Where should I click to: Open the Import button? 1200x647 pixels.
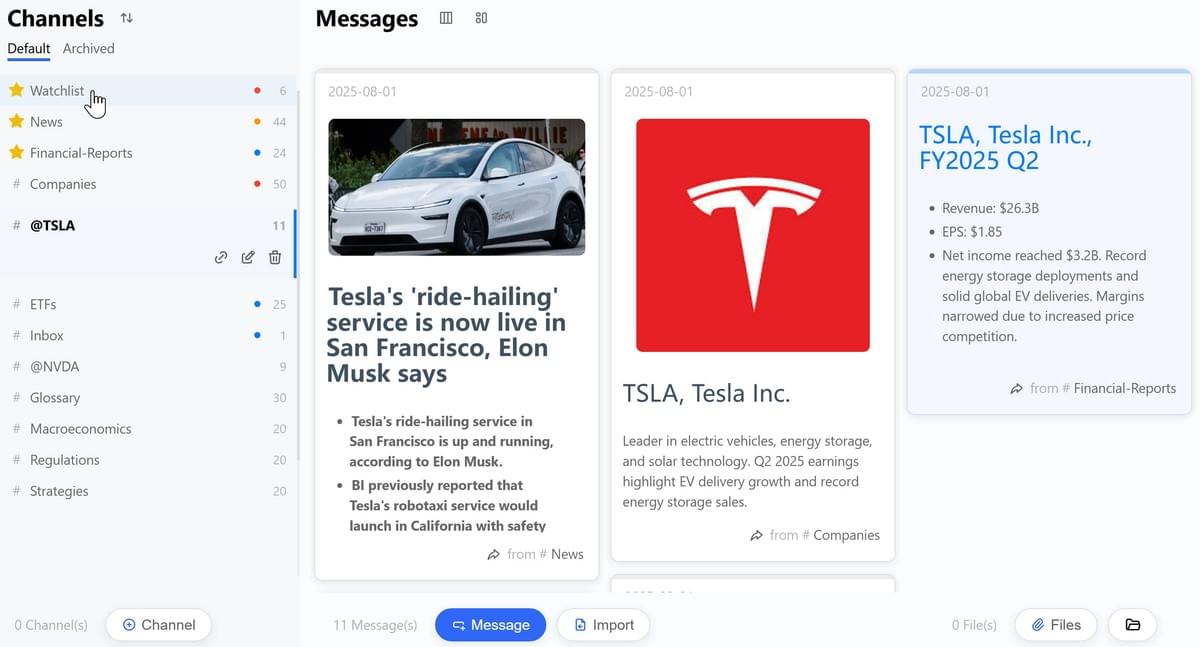point(604,625)
